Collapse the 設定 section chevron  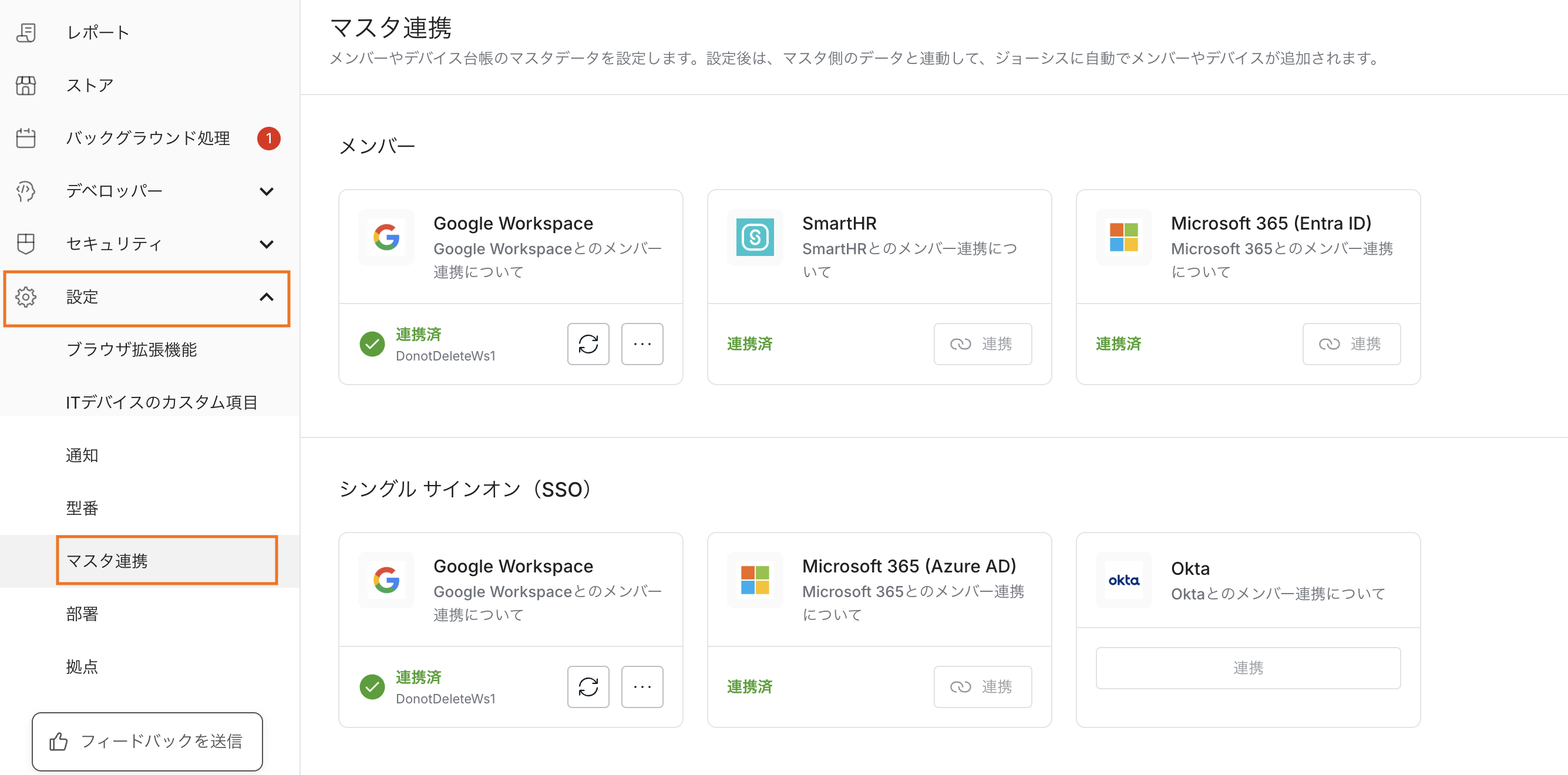click(x=266, y=297)
